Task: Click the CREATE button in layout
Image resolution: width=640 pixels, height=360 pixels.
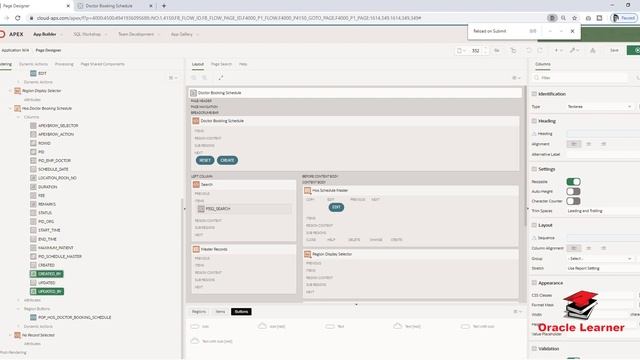Action: 227,160
